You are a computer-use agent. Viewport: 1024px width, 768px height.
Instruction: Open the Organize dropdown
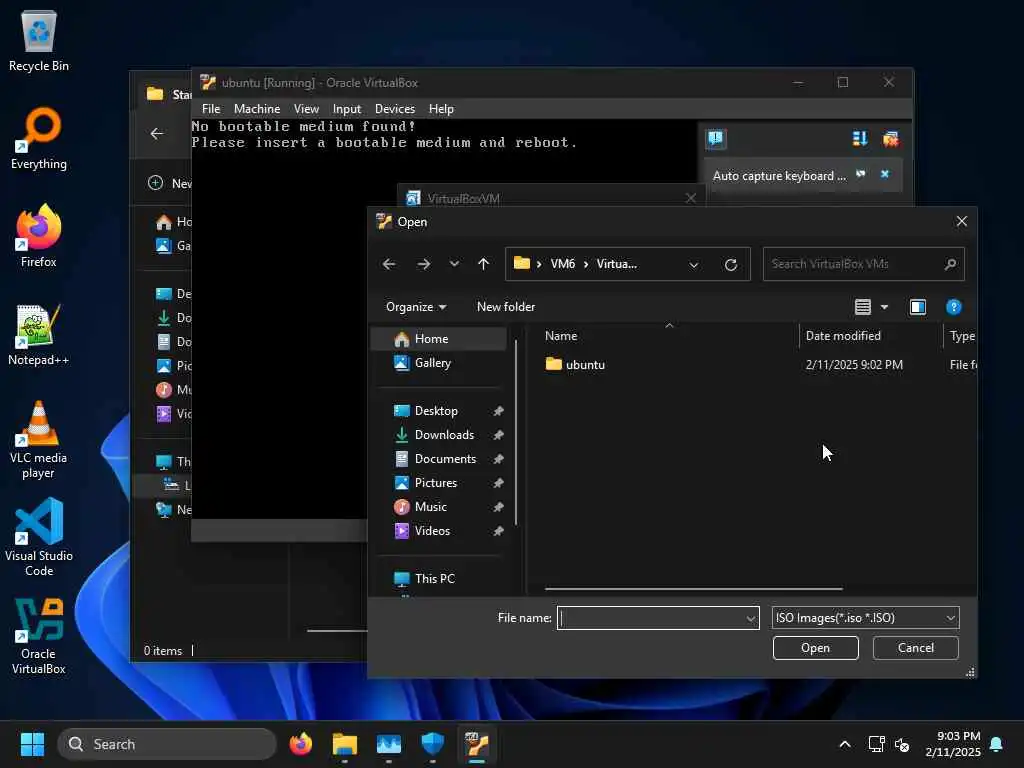[416, 307]
